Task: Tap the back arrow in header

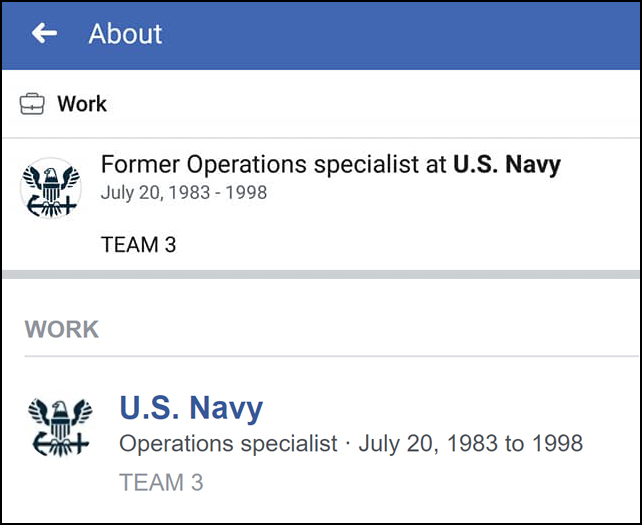Action: point(44,34)
